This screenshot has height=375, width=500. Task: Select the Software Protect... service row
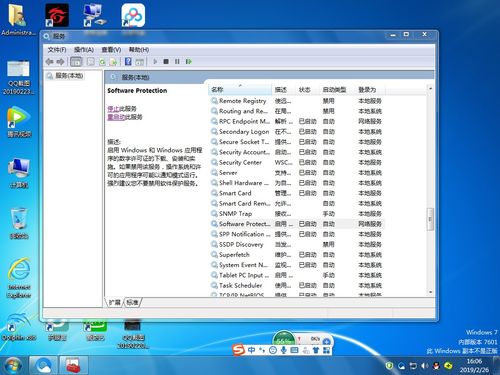297,224
